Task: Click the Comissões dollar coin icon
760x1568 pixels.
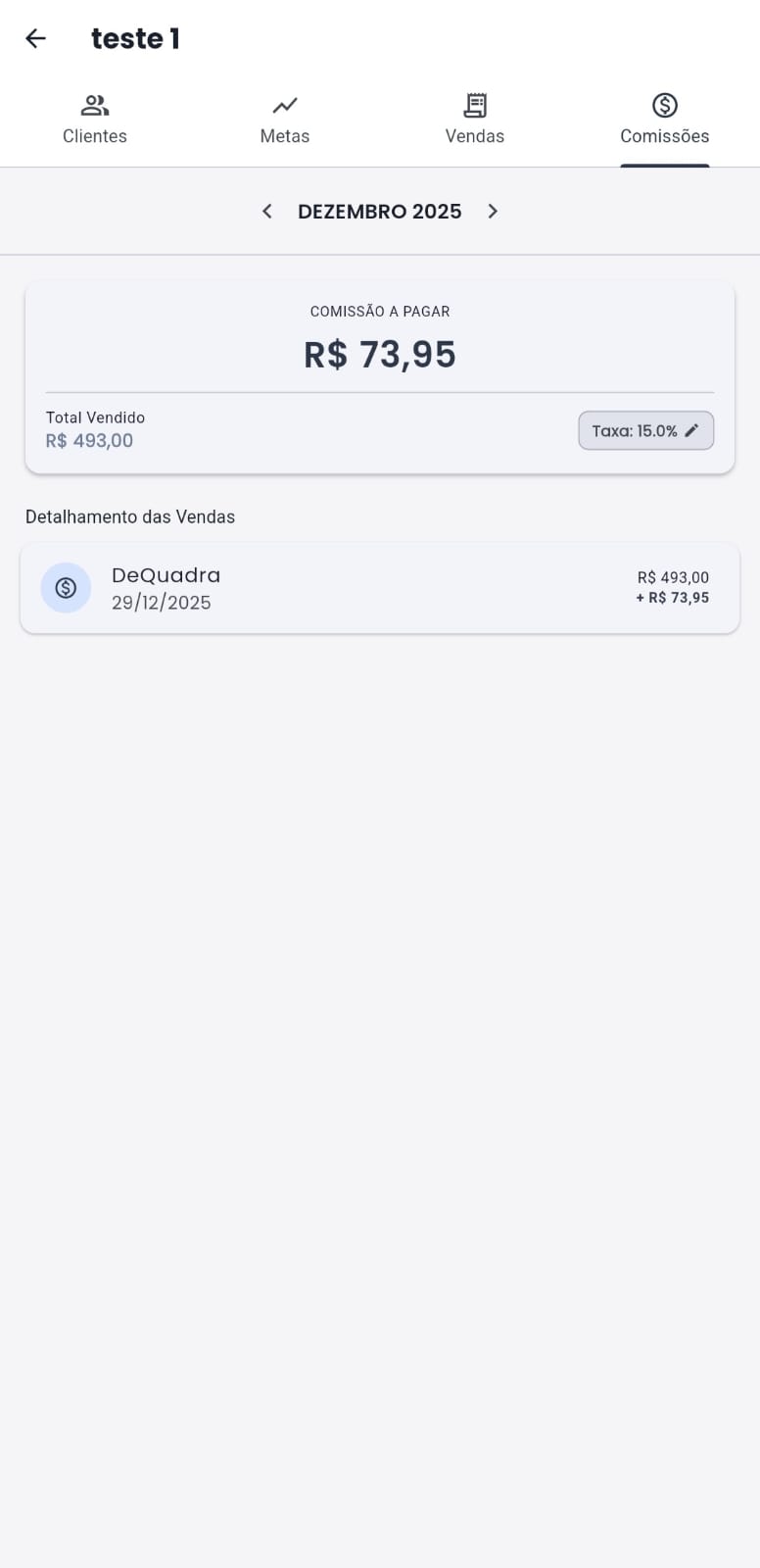Action: coord(665,105)
